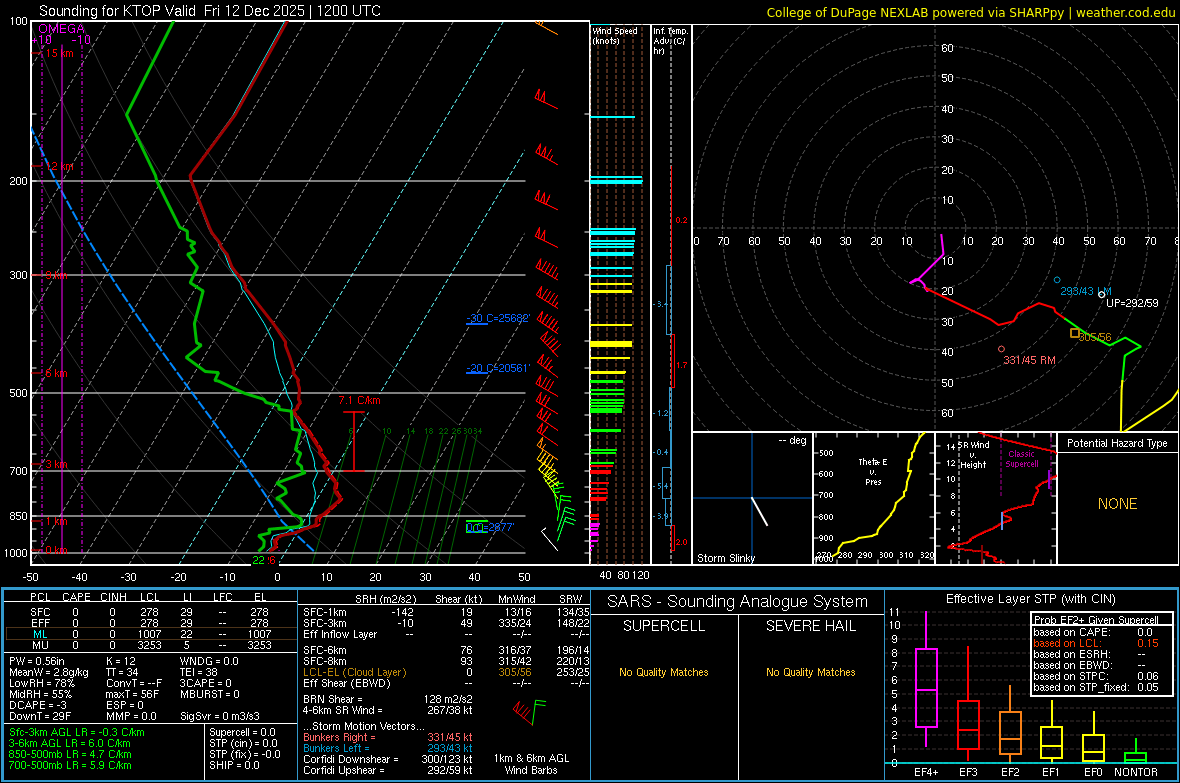Click the 'SFC-1km' shear row

[446, 612]
